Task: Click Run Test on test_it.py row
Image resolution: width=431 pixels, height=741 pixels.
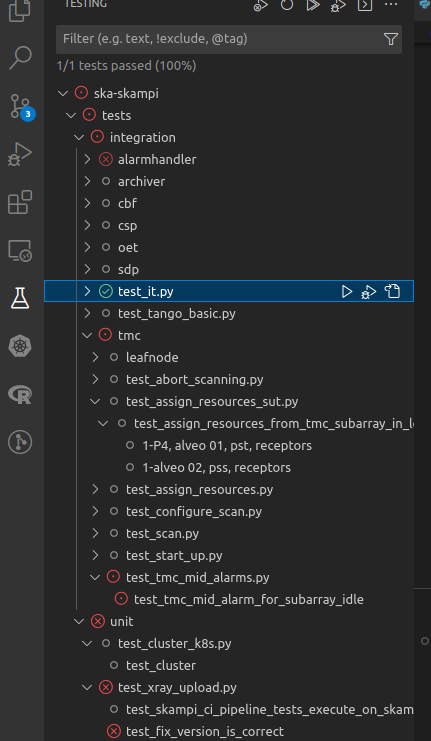Action: tap(347, 292)
